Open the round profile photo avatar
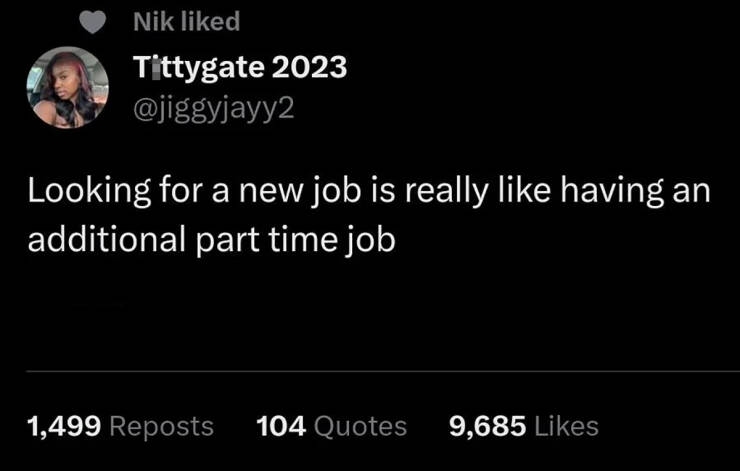This screenshot has width=740, height=471. pyautogui.click(x=67, y=89)
